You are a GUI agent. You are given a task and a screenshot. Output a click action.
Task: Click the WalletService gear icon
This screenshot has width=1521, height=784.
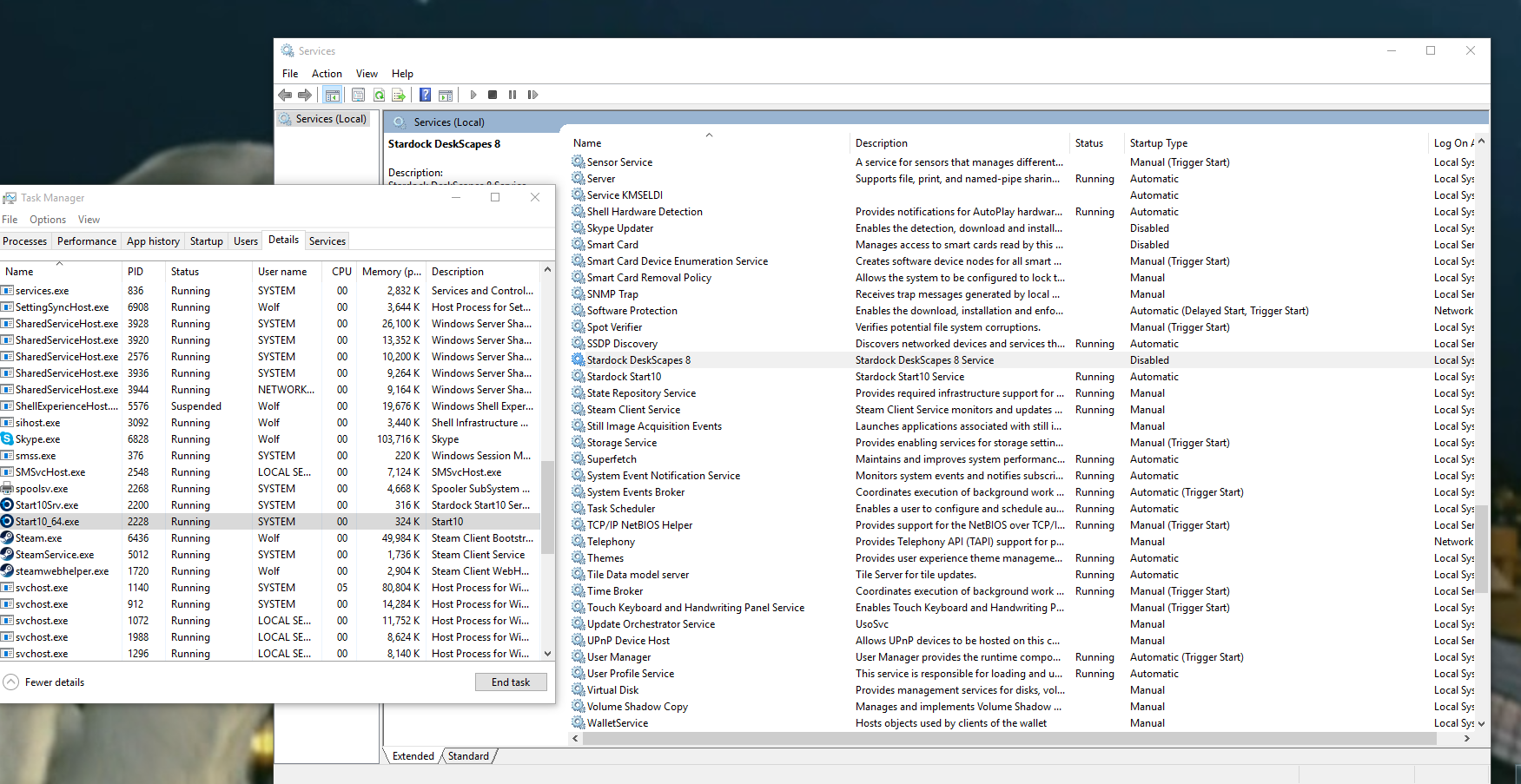579,722
